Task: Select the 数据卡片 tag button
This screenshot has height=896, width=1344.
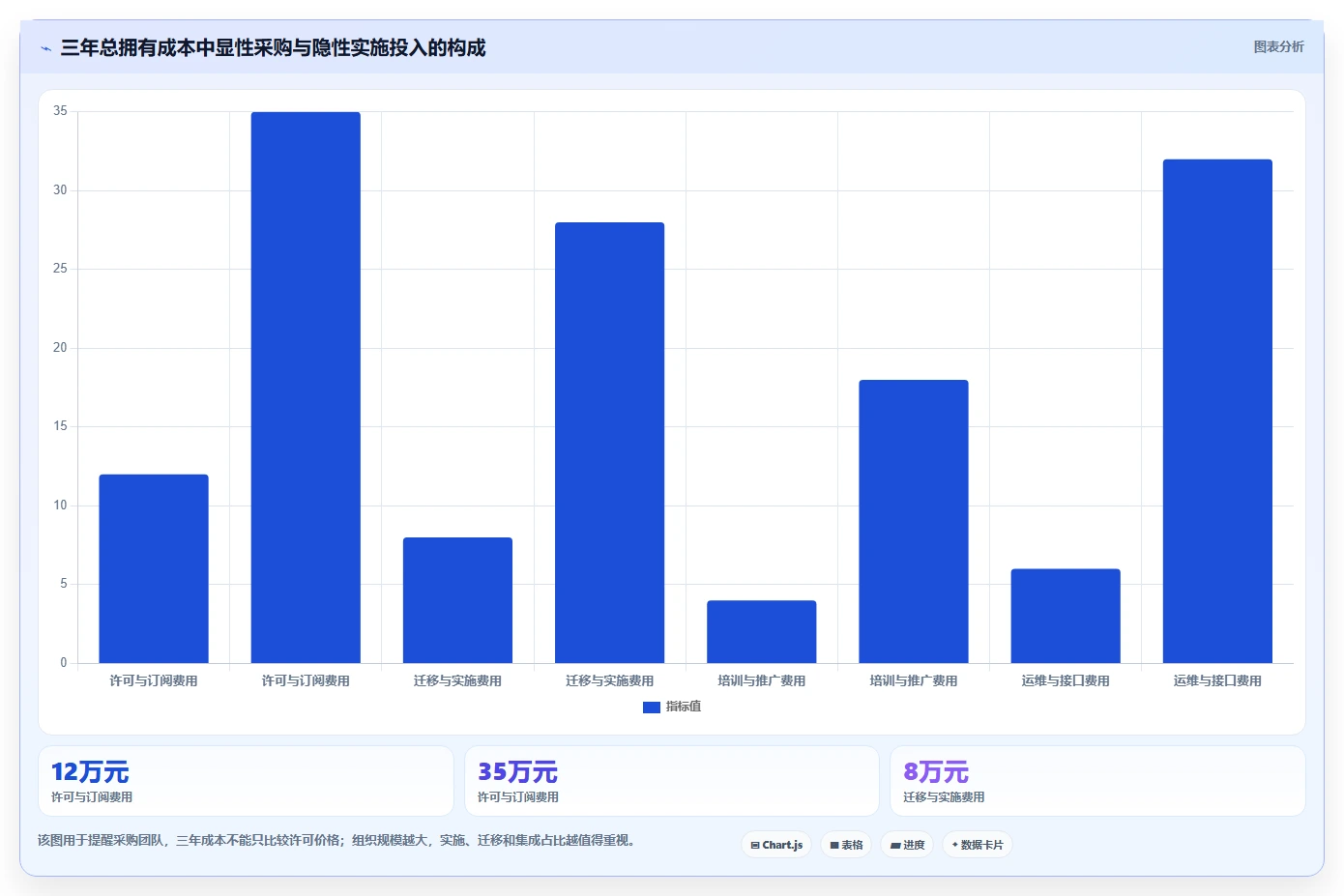Action: pos(978,845)
